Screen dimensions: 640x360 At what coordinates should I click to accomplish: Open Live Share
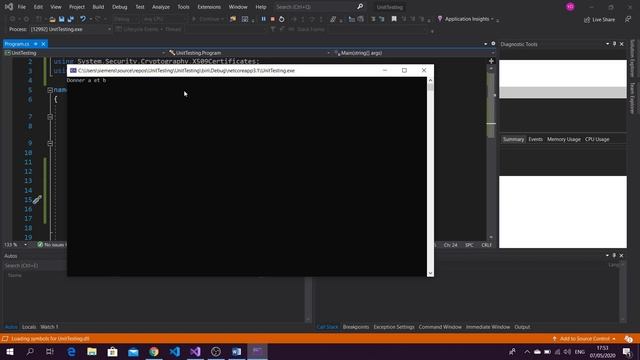point(599,19)
